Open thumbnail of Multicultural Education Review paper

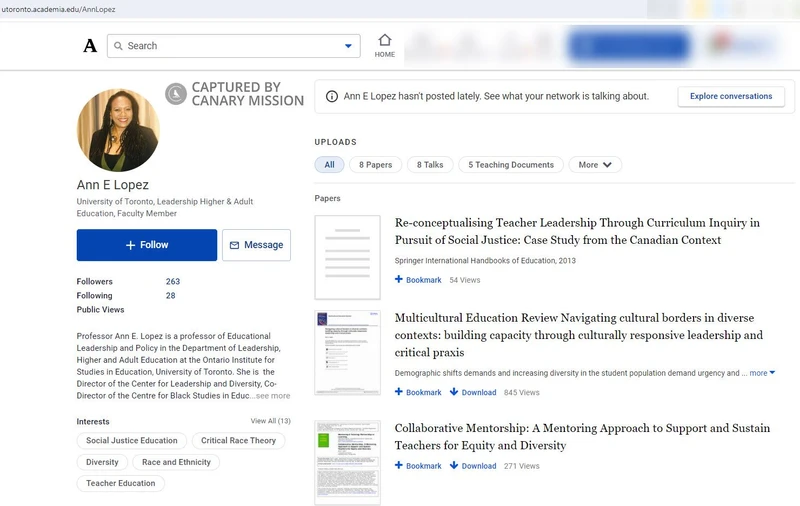[x=347, y=353]
